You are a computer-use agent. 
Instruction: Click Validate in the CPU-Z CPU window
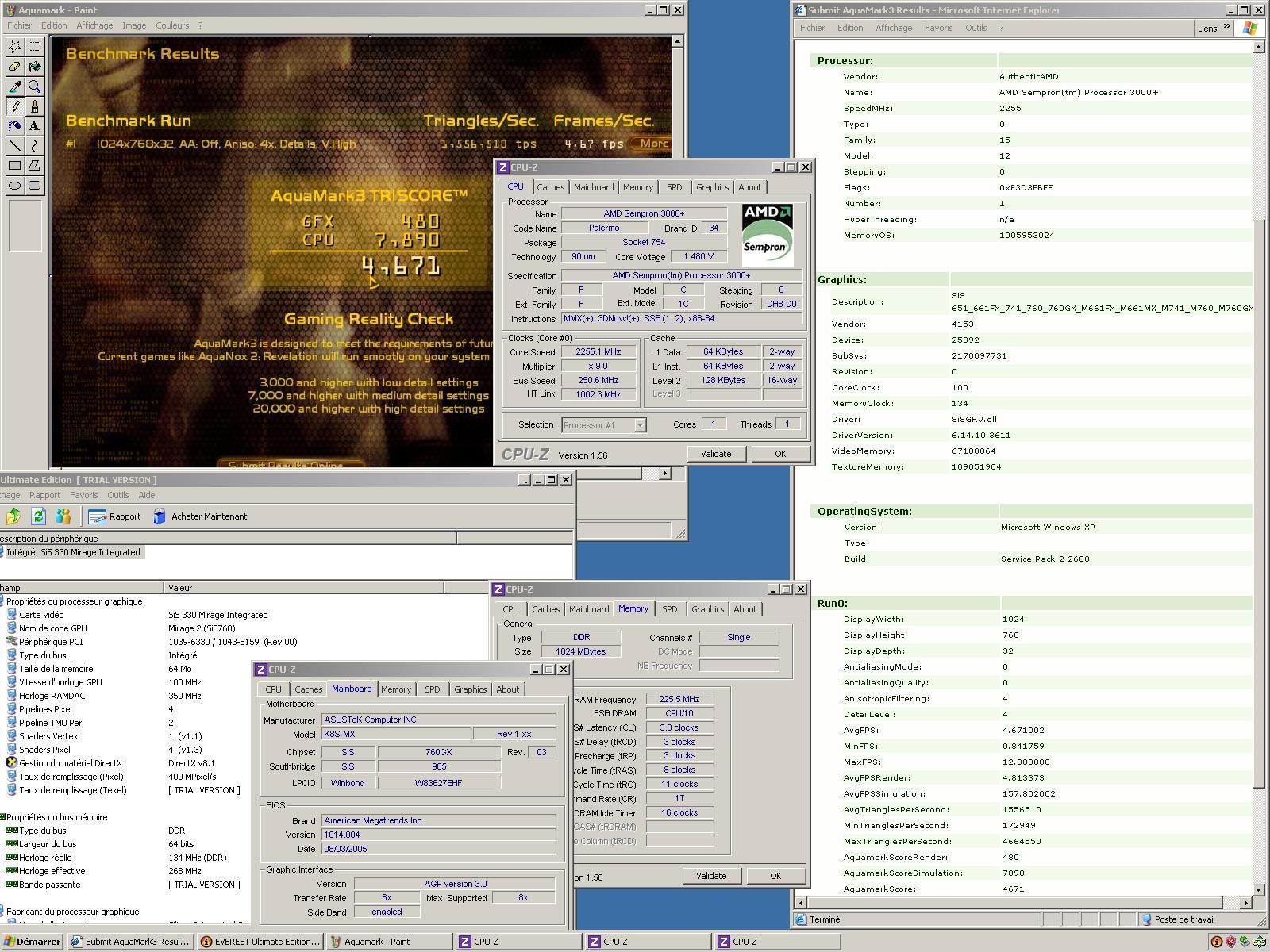[x=715, y=454]
